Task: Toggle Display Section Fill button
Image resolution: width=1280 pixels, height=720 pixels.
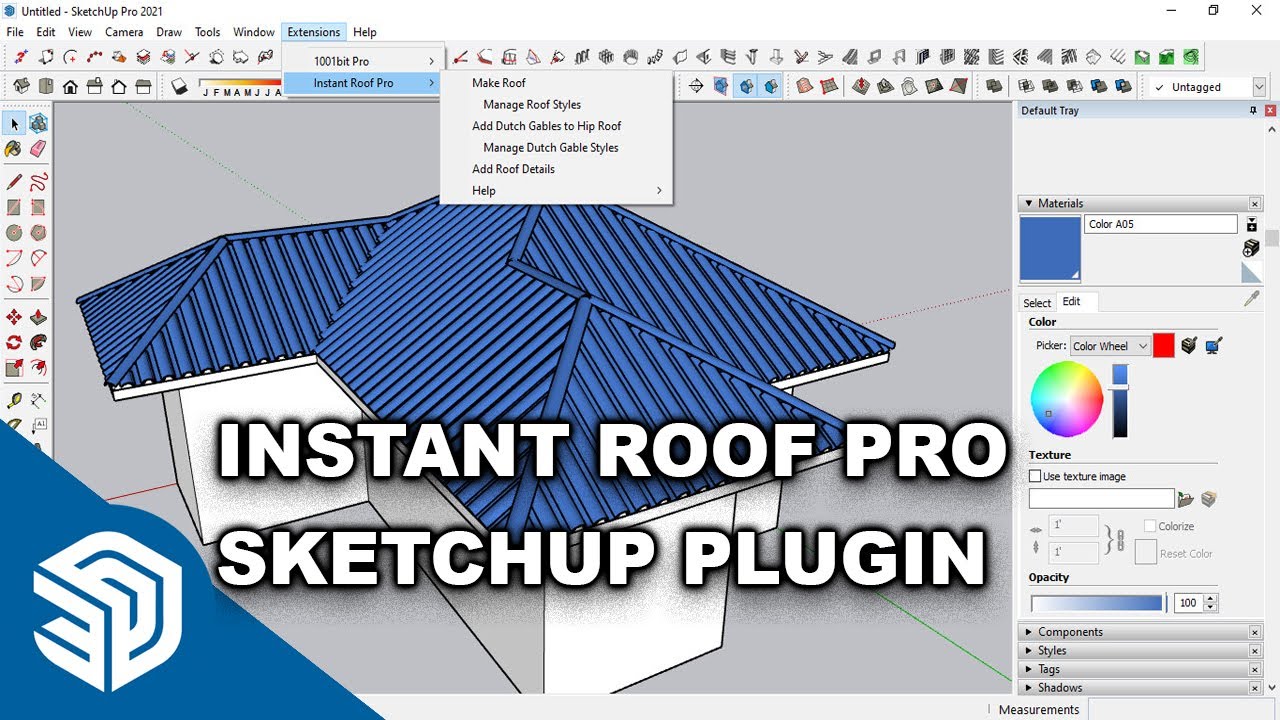Action: 770,86
